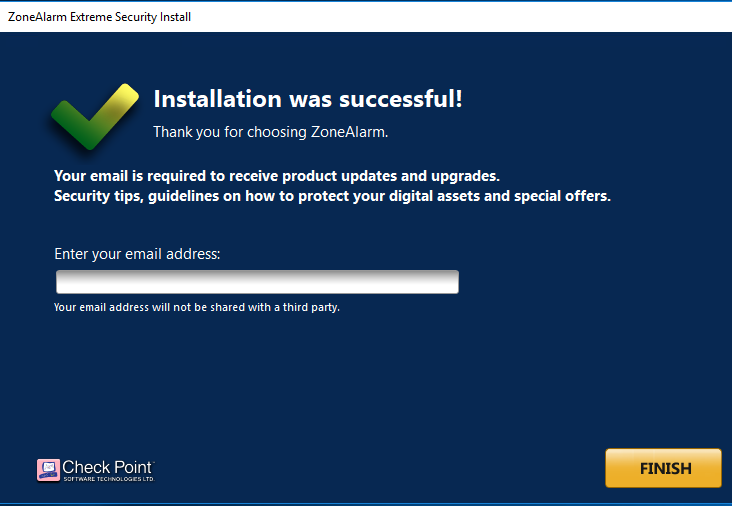Click the 'Enter your email address:' label
Image resolution: width=732 pixels, height=506 pixels.
(137, 254)
